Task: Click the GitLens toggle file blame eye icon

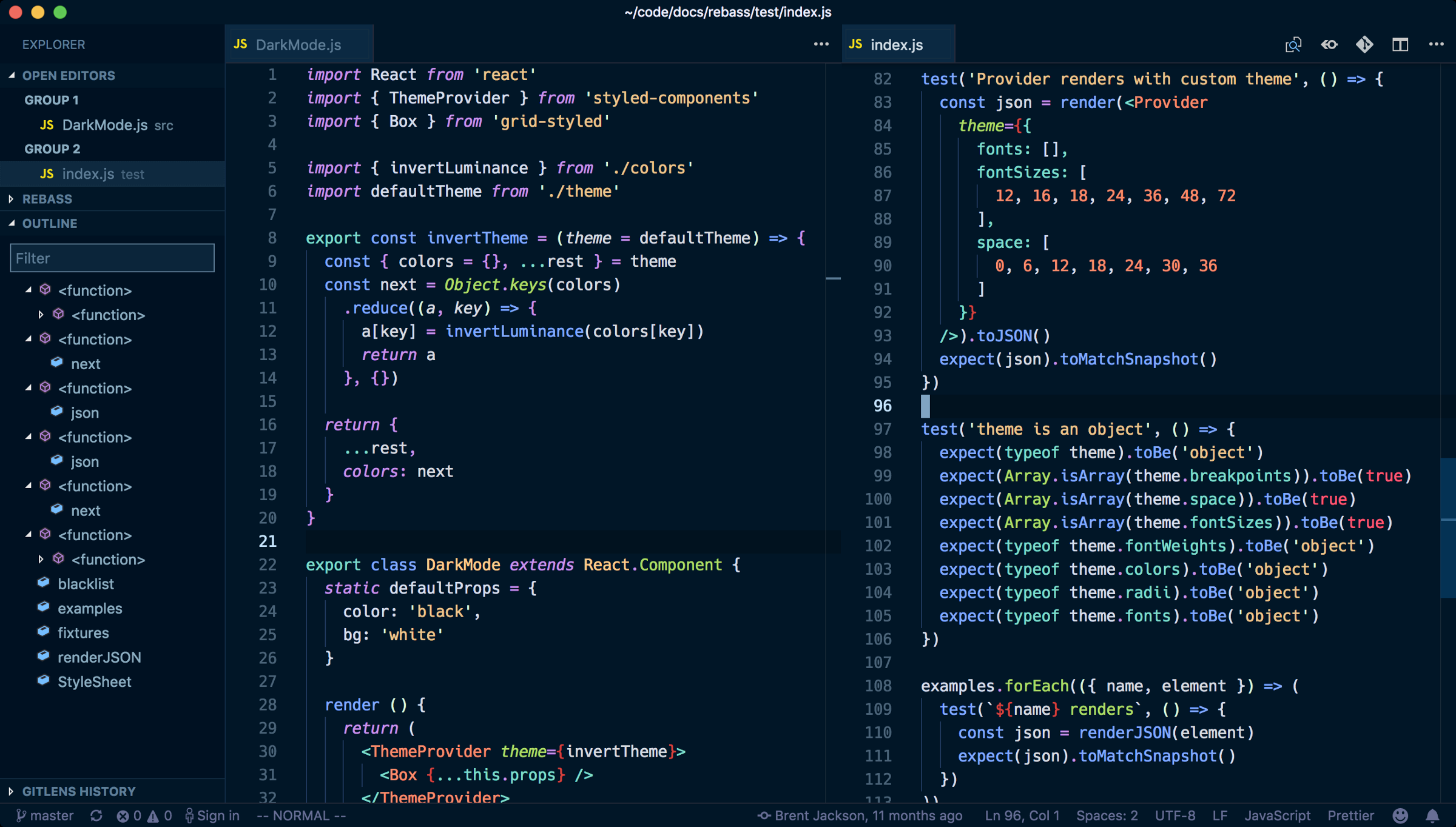Action: tap(1329, 44)
